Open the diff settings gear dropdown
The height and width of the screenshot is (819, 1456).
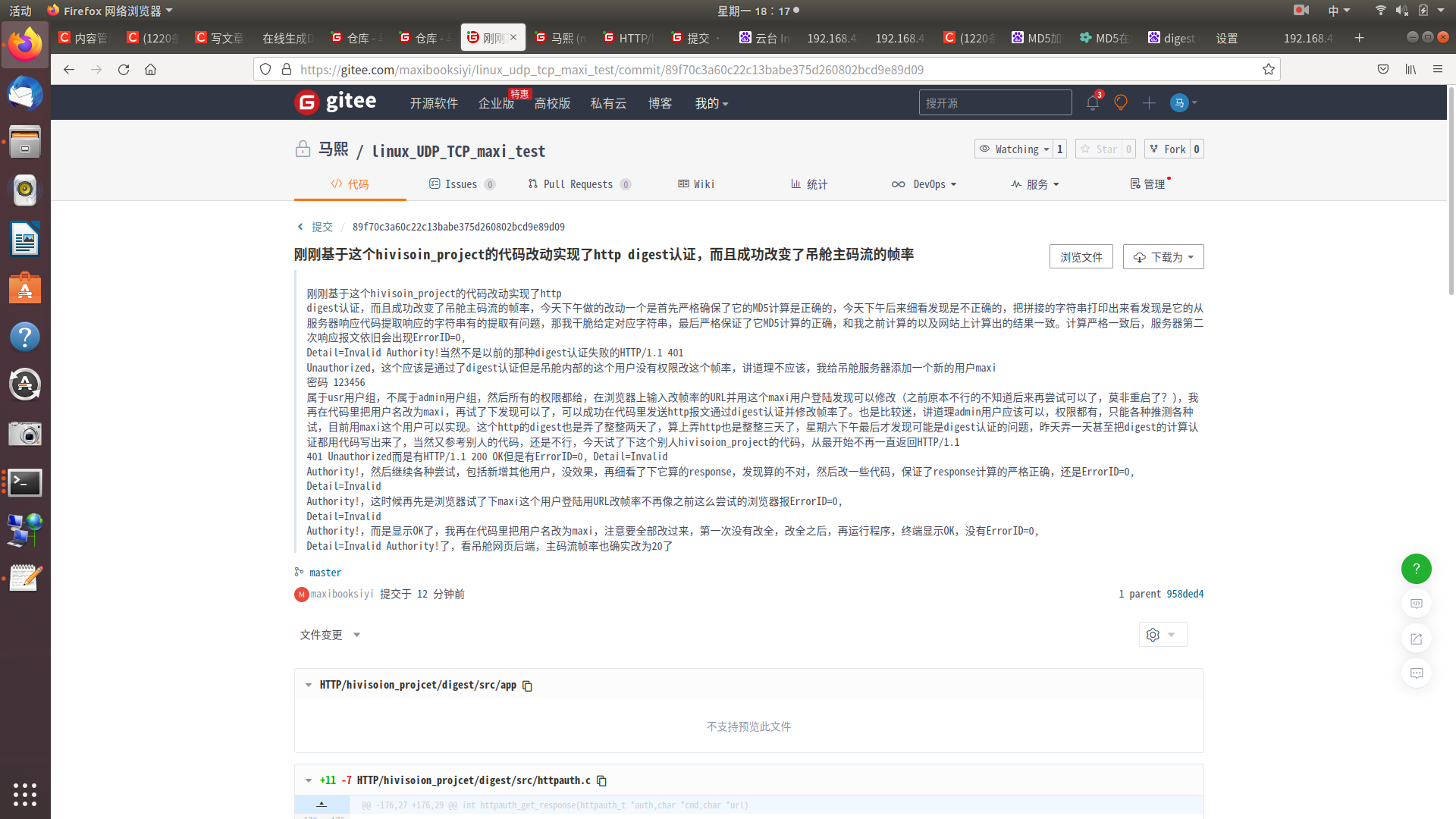1161,635
